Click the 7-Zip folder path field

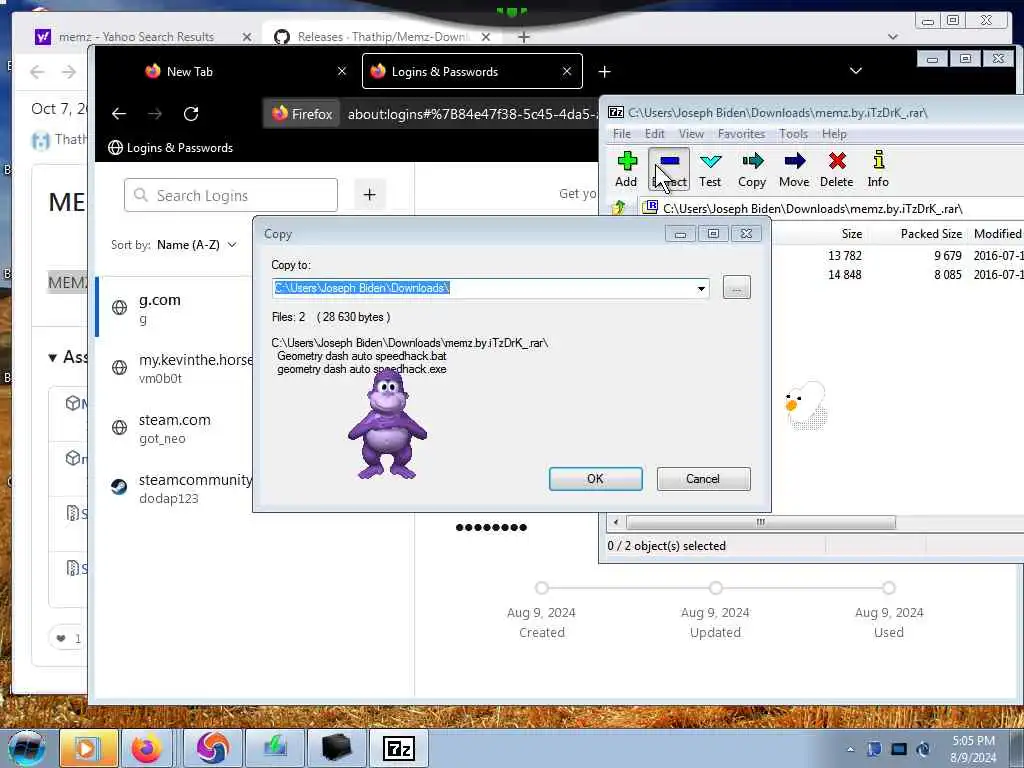point(833,208)
